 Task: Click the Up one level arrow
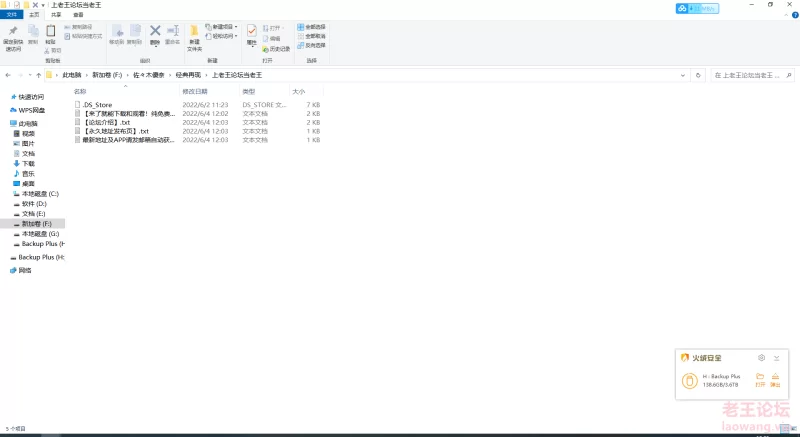tap(39, 75)
